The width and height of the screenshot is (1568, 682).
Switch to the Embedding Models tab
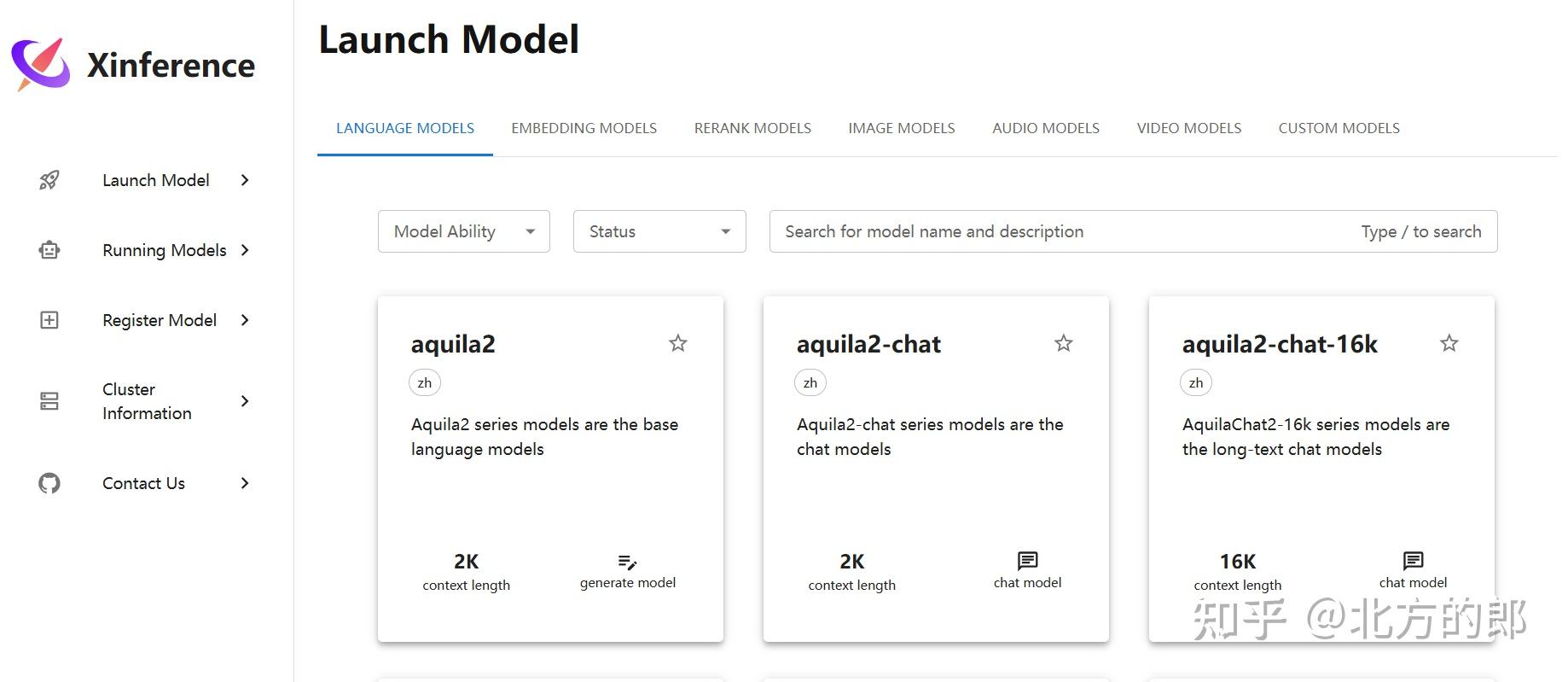[x=584, y=128]
